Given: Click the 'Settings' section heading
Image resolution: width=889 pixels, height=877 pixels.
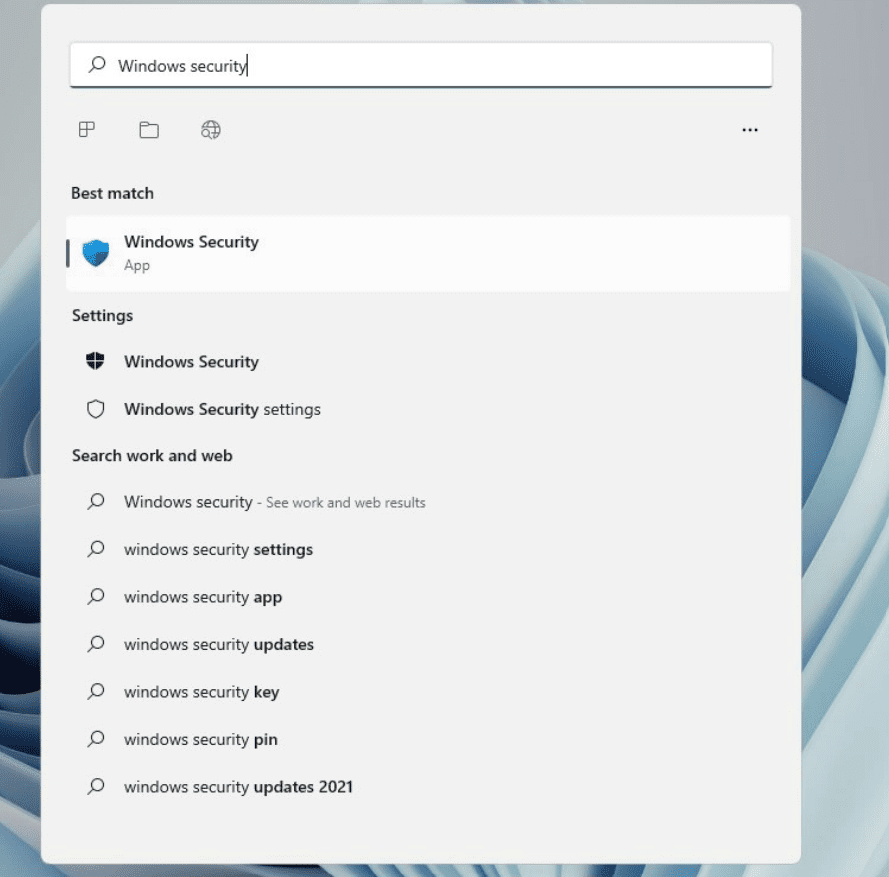Looking at the screenshot, I should [x=103, y=315].
